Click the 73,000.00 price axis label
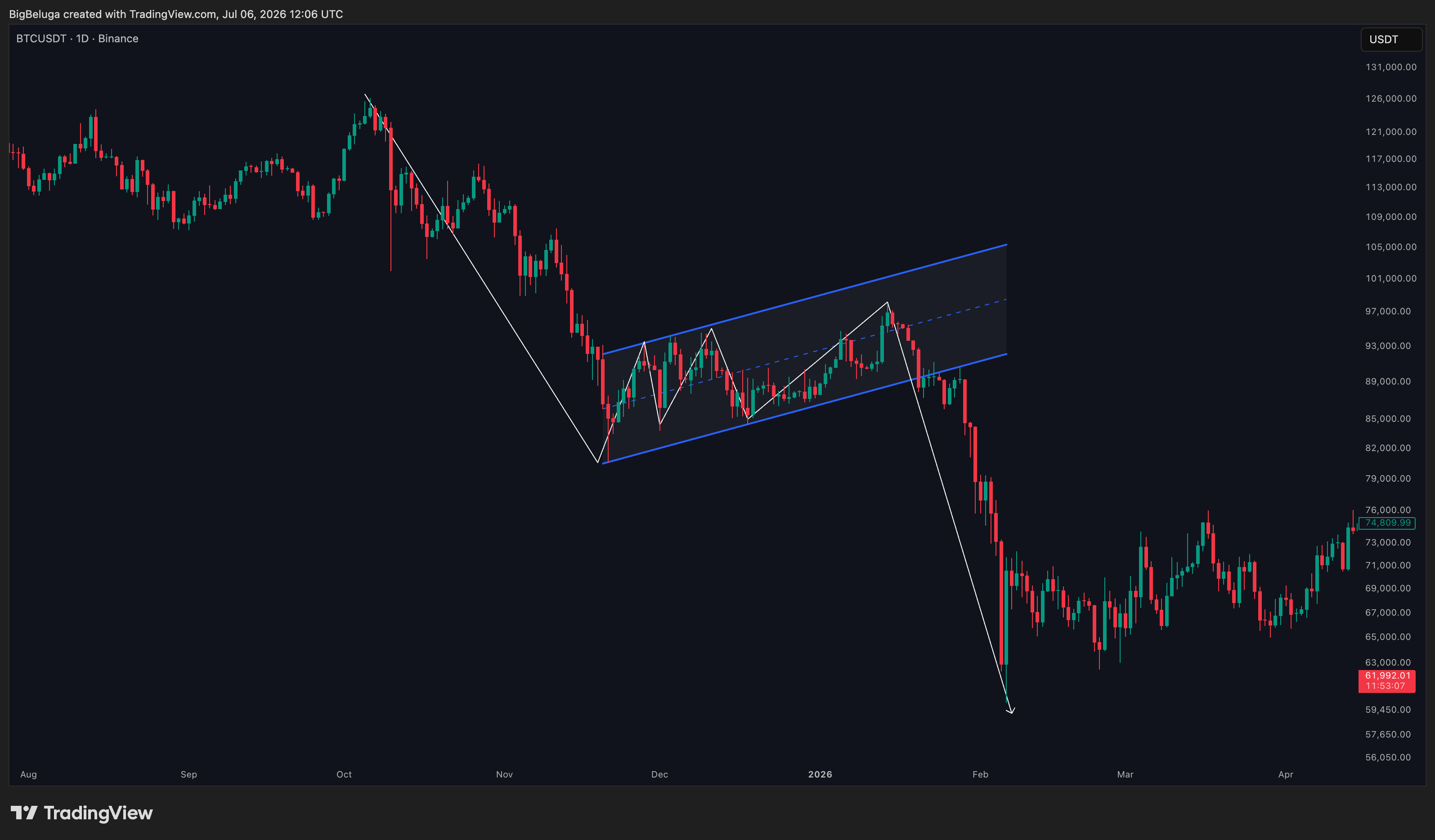1435x840 pixels. coord(1388,542)
